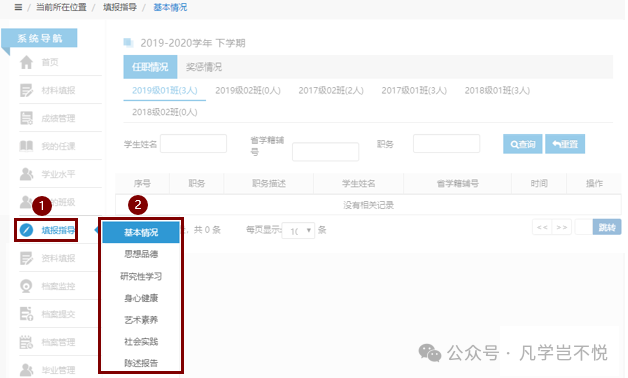Click 填报指导 breadcrumb link
This screenshot has width=628, height=378.
[x=120, y=7]
